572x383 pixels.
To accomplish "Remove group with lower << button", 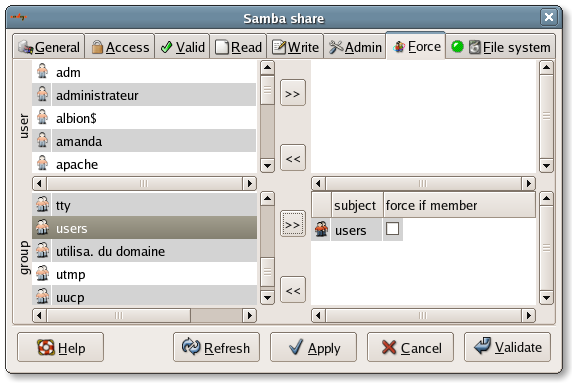I will click(x=293, y=290).
